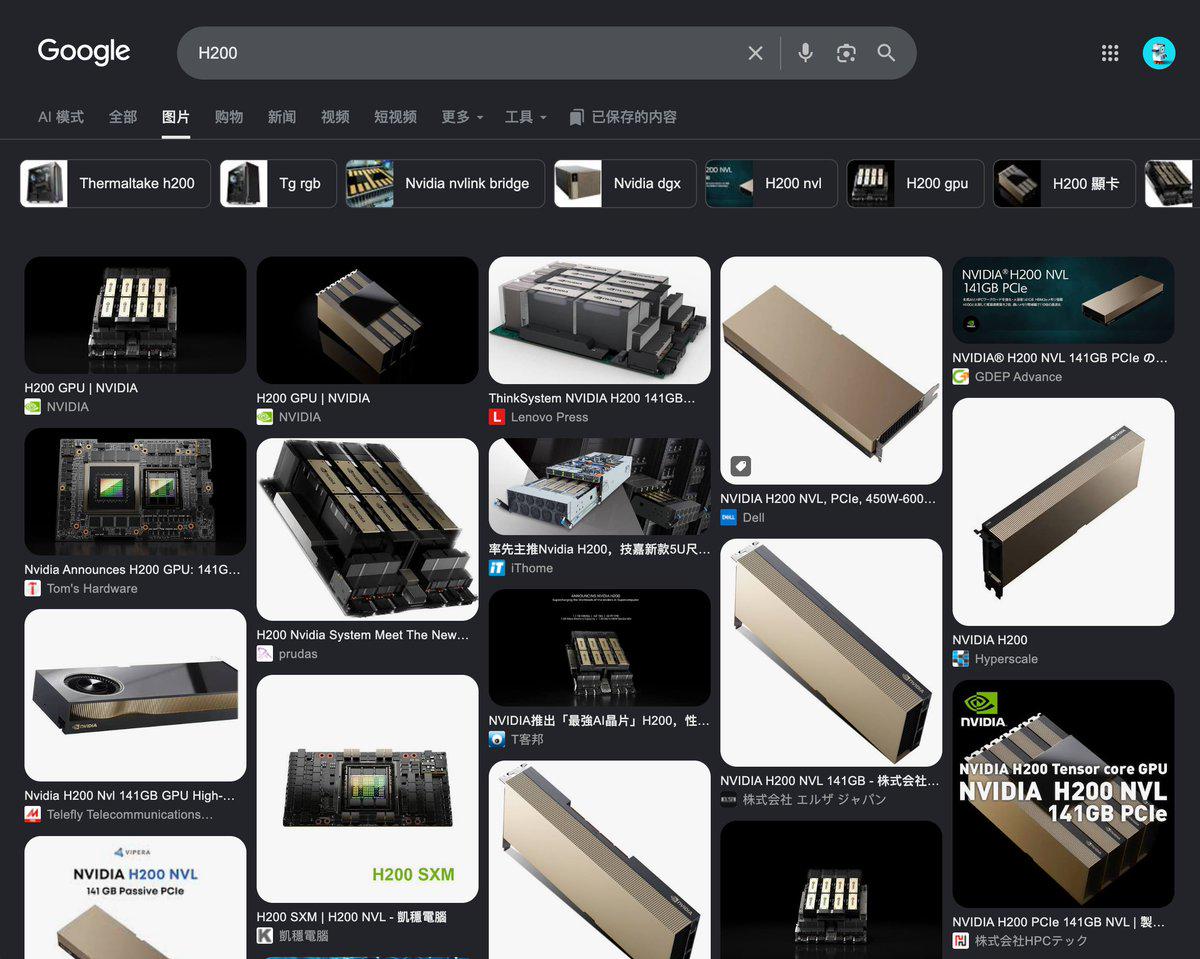Select the Thermaltake h200 suggestion chip

(x=116, y=183)
